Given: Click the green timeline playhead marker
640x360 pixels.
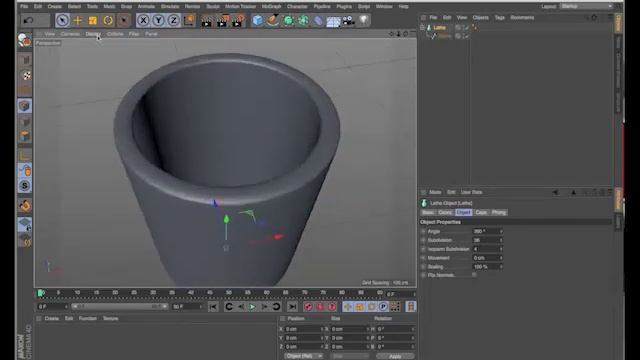Looking at the screenshot, I should tap(40, 293).
